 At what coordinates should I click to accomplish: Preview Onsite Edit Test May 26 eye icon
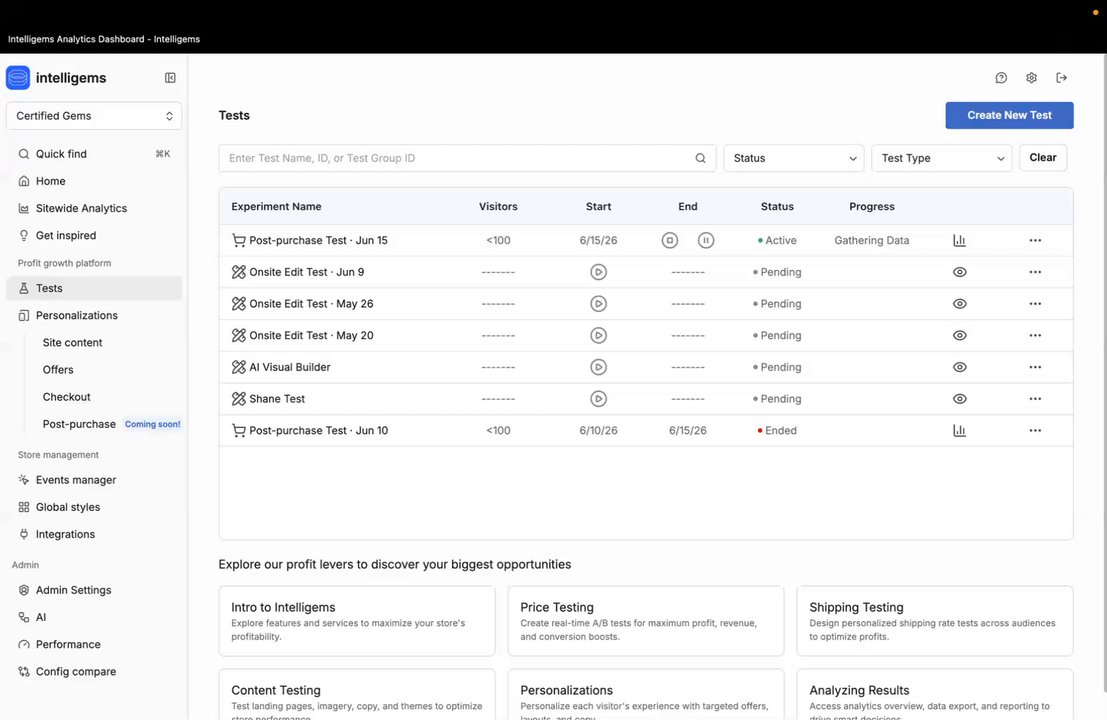click(959, 304)
